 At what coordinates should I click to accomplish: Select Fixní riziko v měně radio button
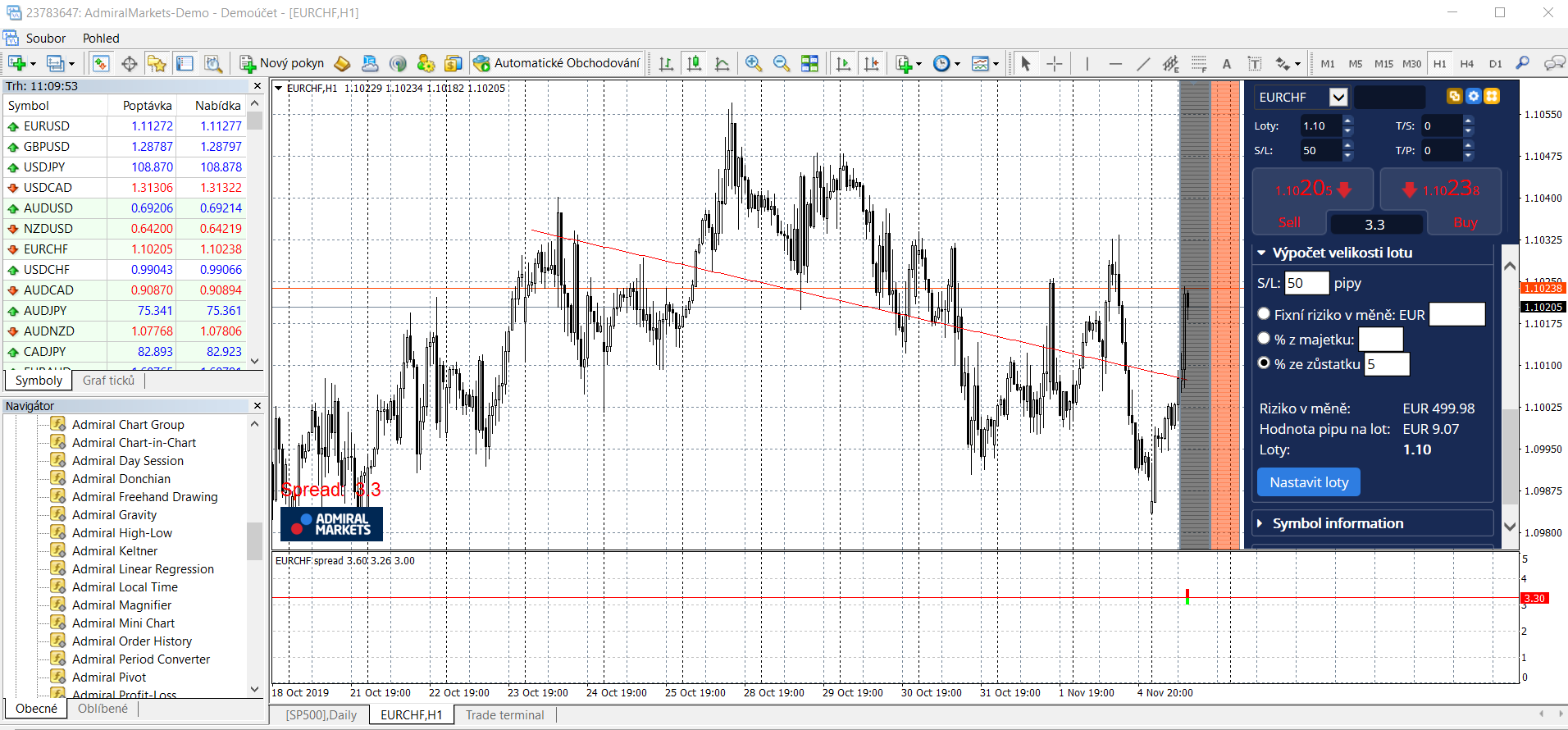[1264, 313]
